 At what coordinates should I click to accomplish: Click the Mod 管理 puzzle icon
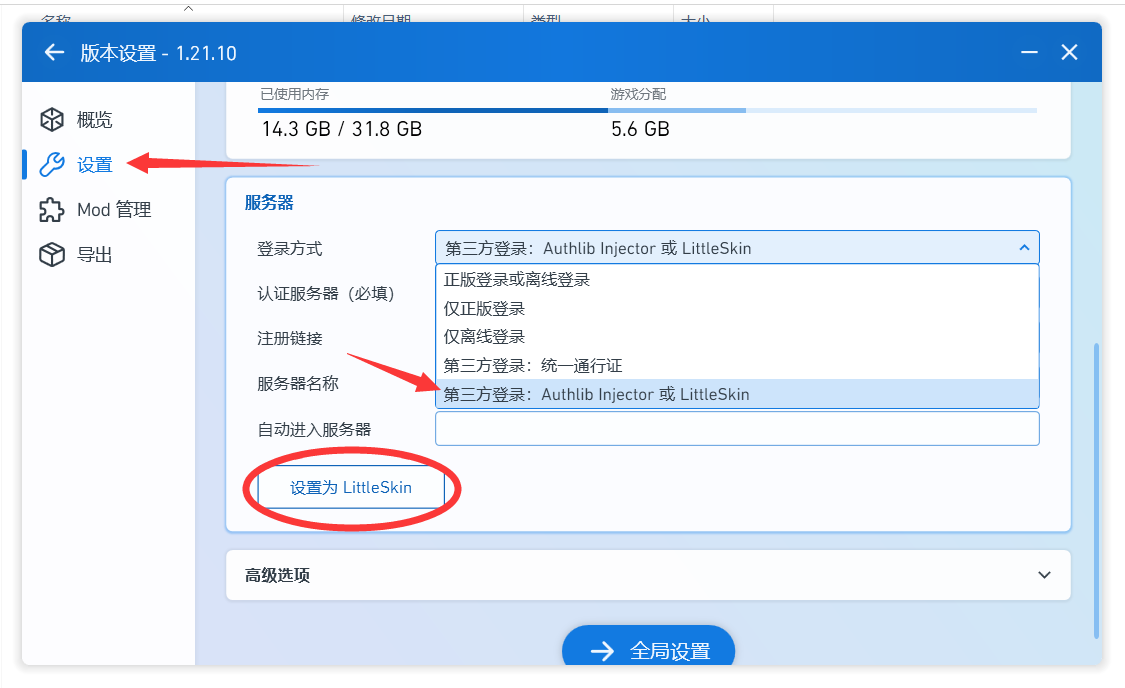pos(51,210)
